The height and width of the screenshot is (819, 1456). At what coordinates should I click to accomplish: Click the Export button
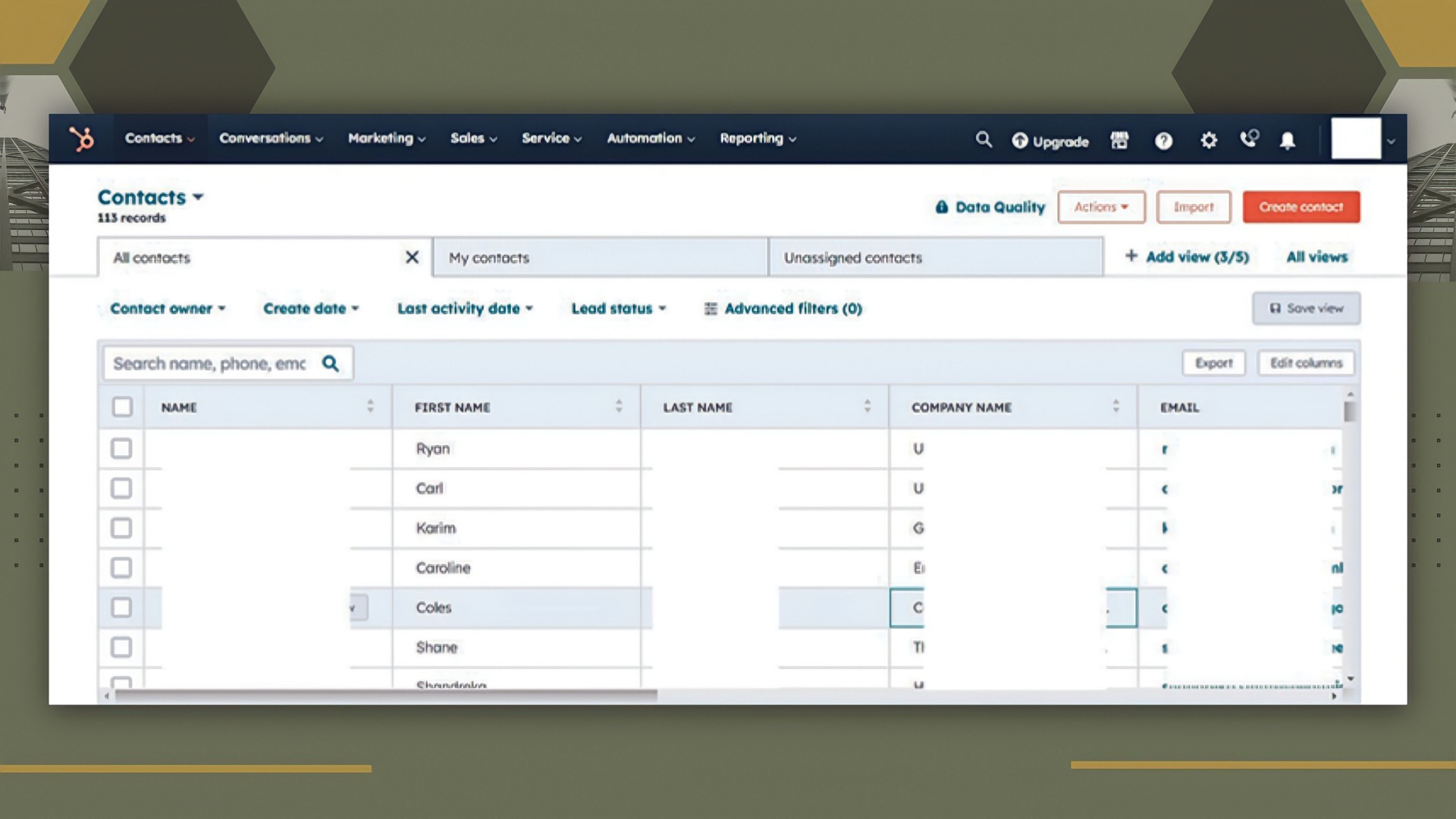tap(1213, 363)
